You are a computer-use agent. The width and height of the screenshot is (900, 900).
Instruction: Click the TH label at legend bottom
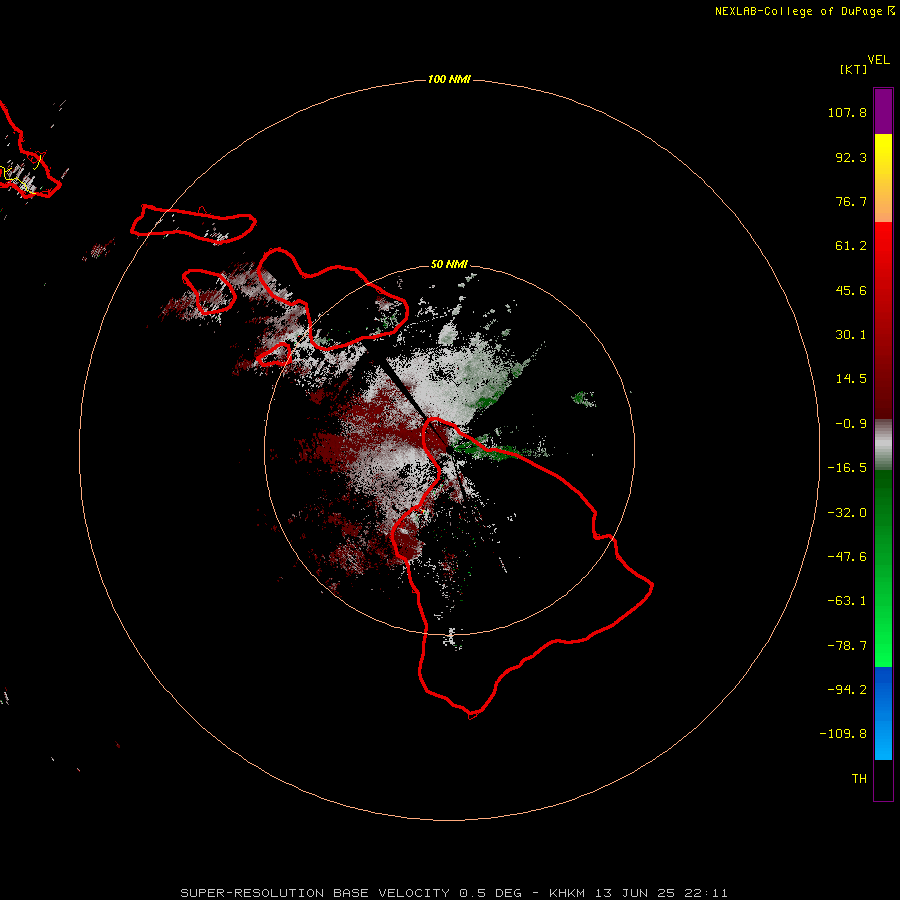pyautogui.click(x=859, y=779)
